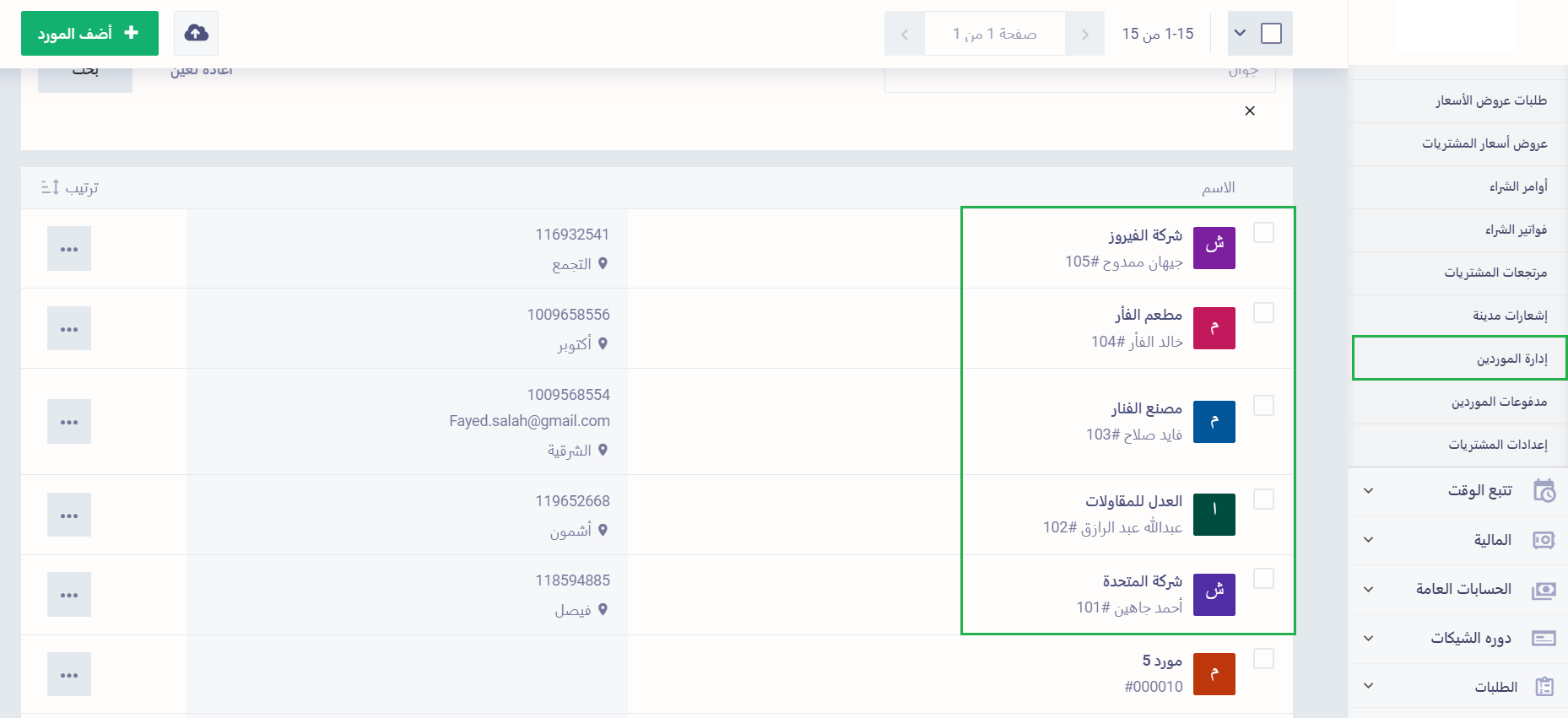This screenshot has height=718, width=1568.
Task: Click the جوال mobile input field
Action: click(1079, 76)
